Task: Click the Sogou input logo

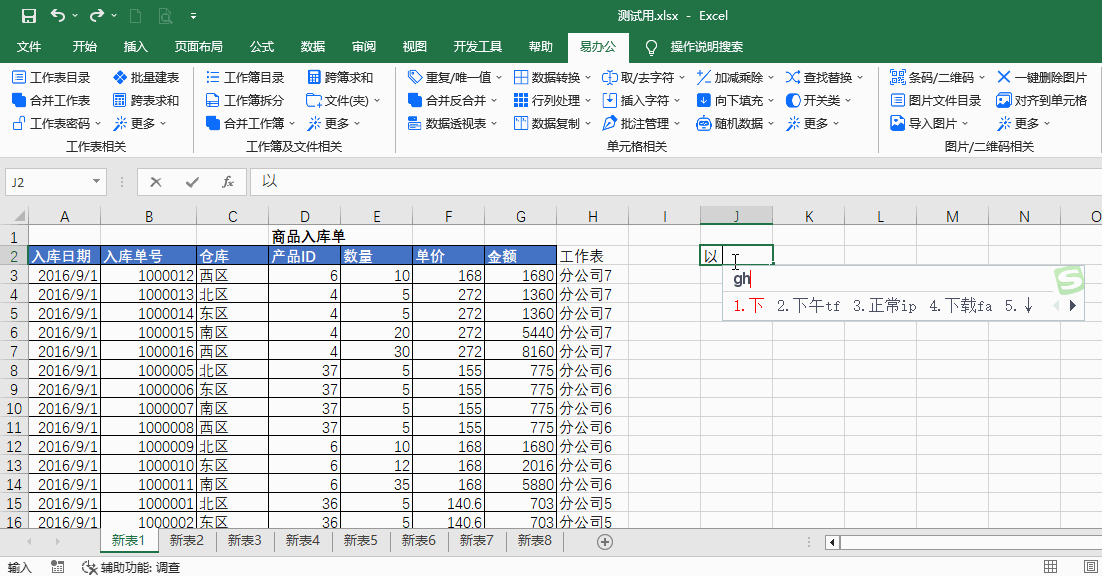Action: (1068, 281)
